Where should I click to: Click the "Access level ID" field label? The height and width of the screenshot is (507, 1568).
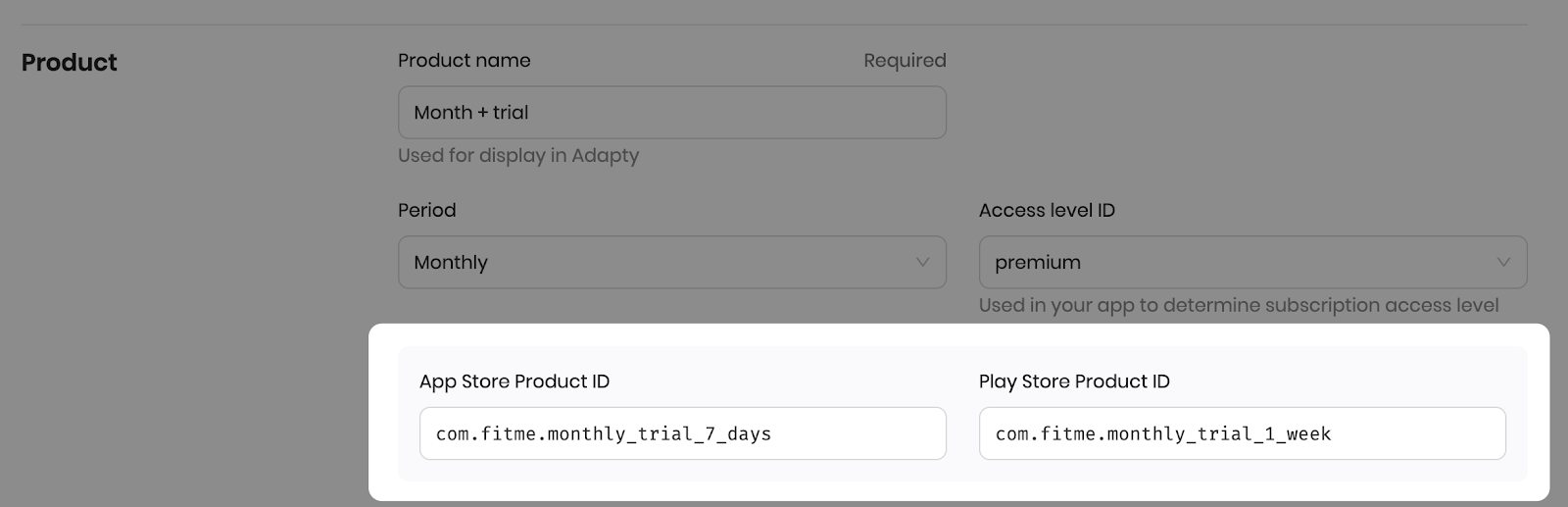click(1047, 211)
